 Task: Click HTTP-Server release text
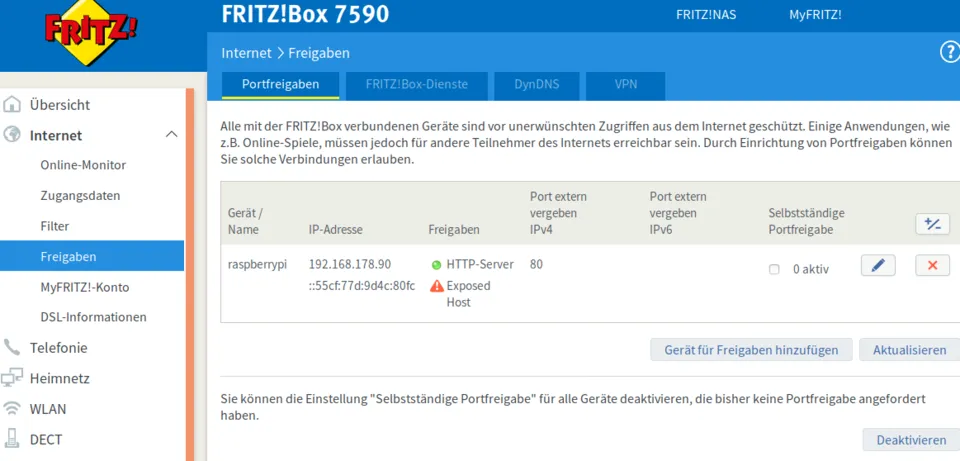click(x=480, y=264)
